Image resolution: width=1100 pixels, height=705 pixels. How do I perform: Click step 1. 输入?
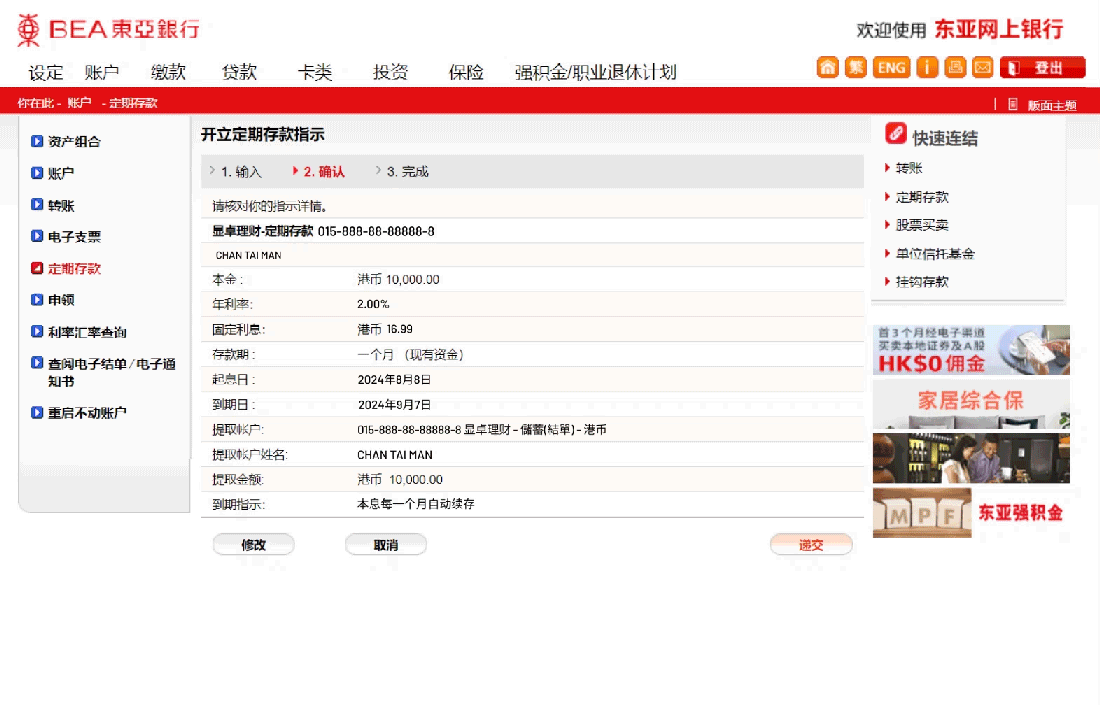241,172
